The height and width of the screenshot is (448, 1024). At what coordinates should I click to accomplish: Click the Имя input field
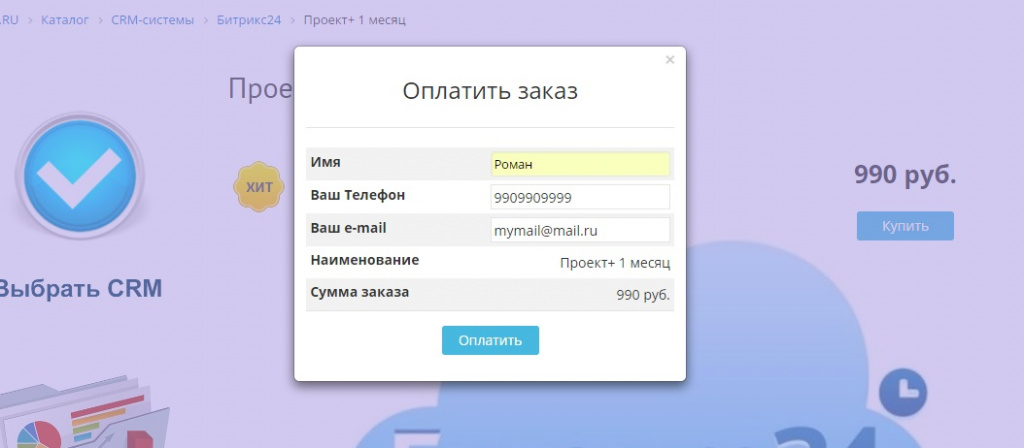pyautogui.click(x=579, y=164)
